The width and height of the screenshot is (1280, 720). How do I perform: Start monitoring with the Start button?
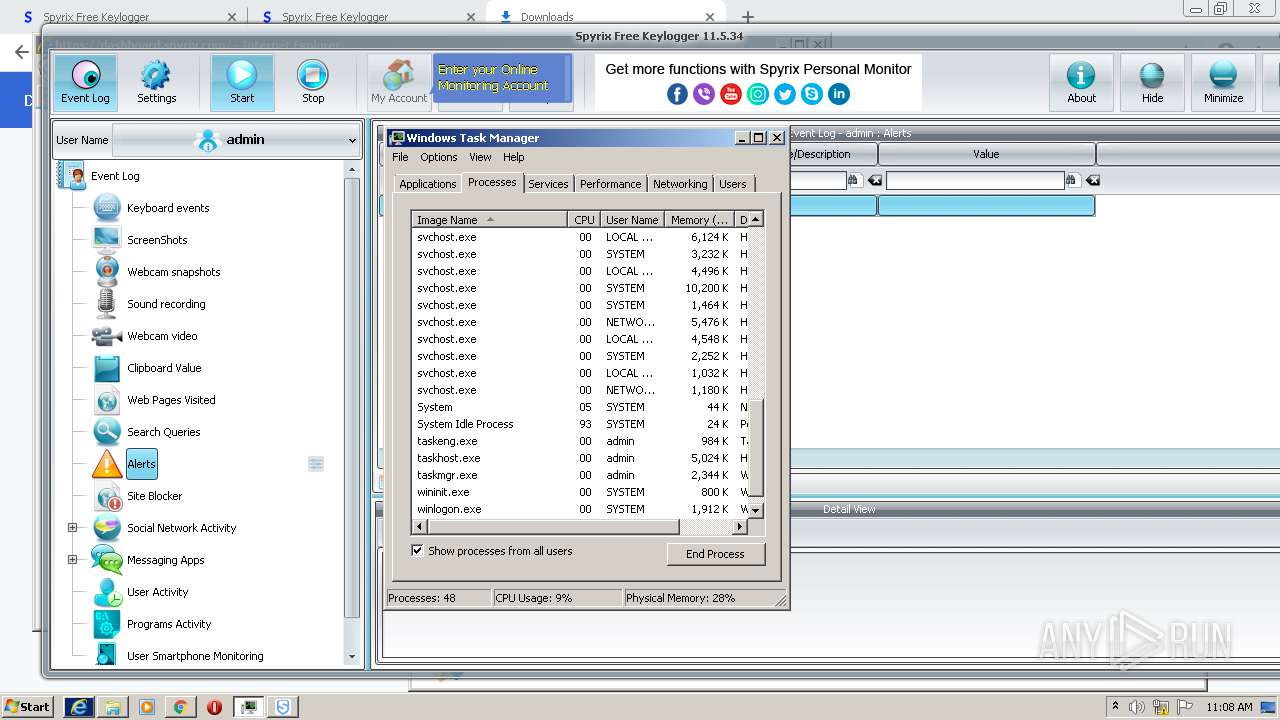click(242, 82)
